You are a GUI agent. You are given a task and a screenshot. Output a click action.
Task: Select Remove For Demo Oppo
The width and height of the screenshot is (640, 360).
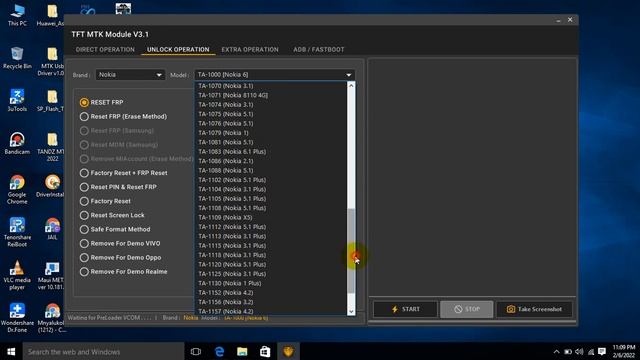pos(120,258)
